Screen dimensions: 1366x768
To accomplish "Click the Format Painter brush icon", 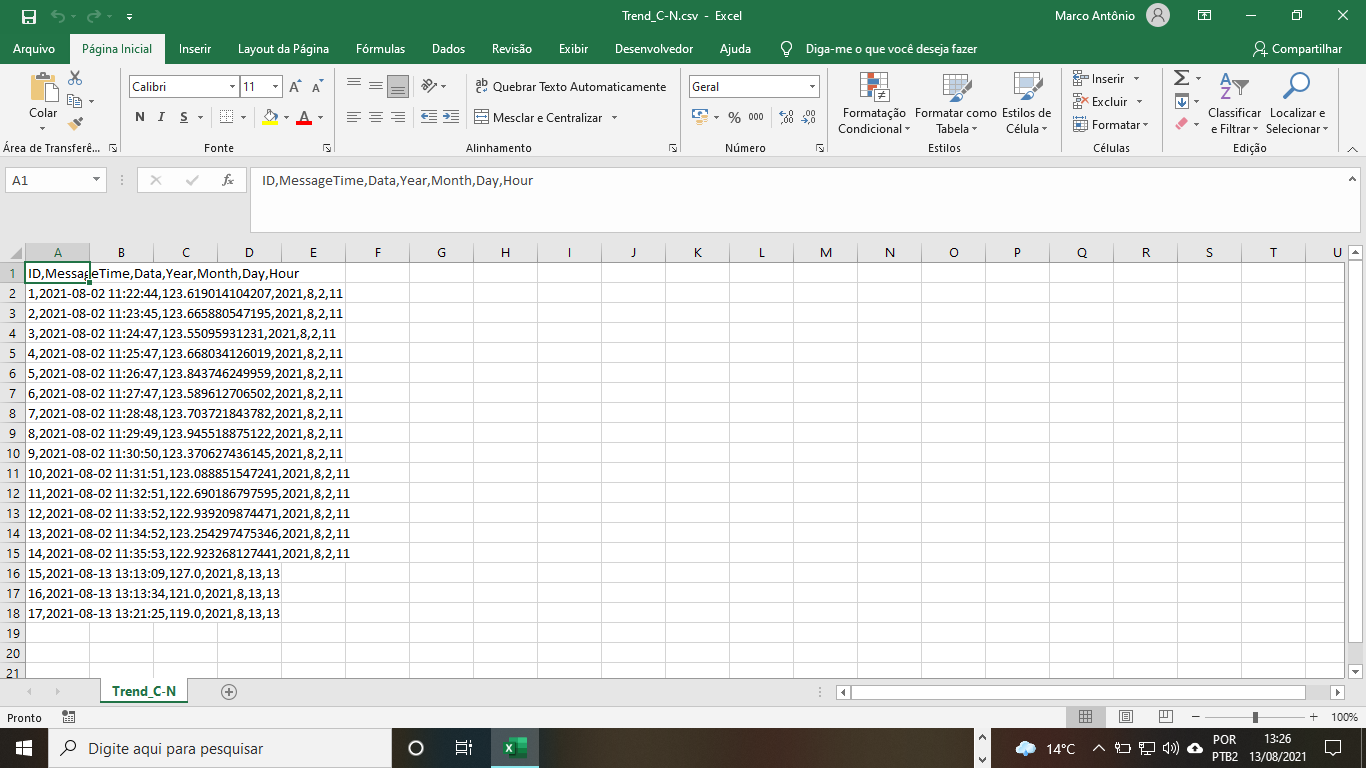I will click(75, 124).
